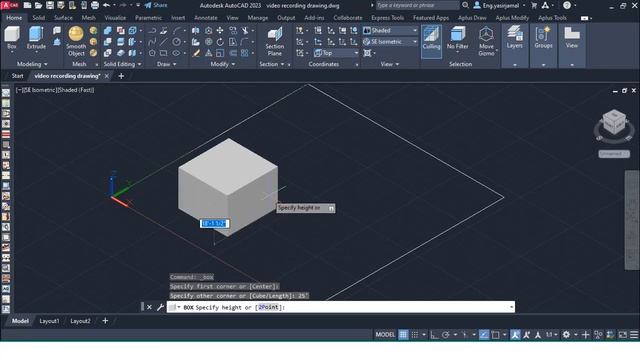Screen dimensions: 640x360
Task: Open the command line customize wrench
Action: tap(160, 307)
